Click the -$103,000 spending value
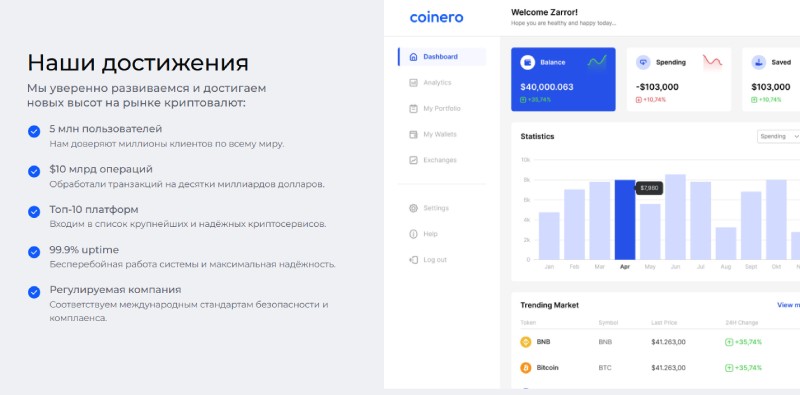The image size is (800, 395). 657,87
